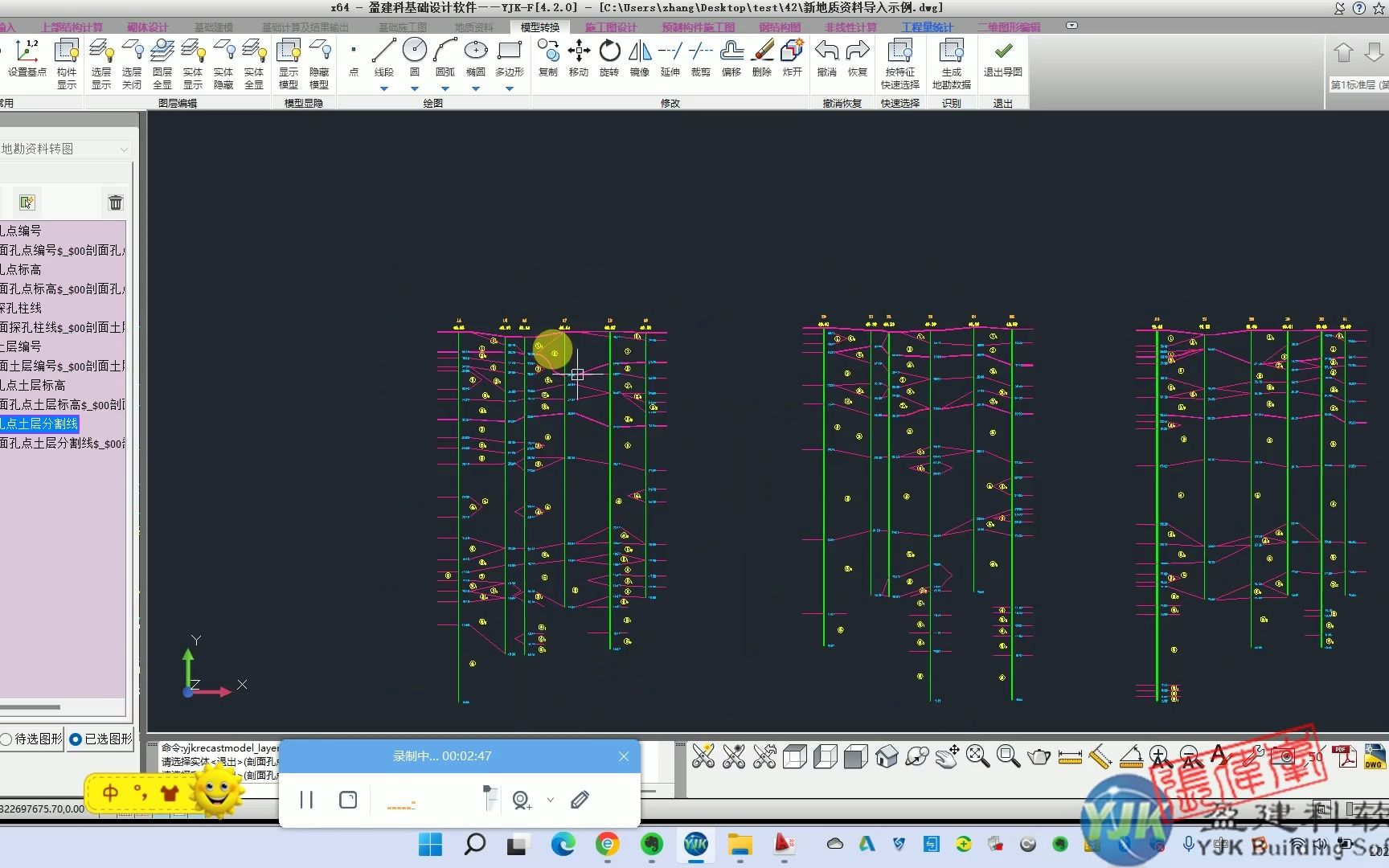Toggle 隐藏模型 (hide model)

click(319, 63)
